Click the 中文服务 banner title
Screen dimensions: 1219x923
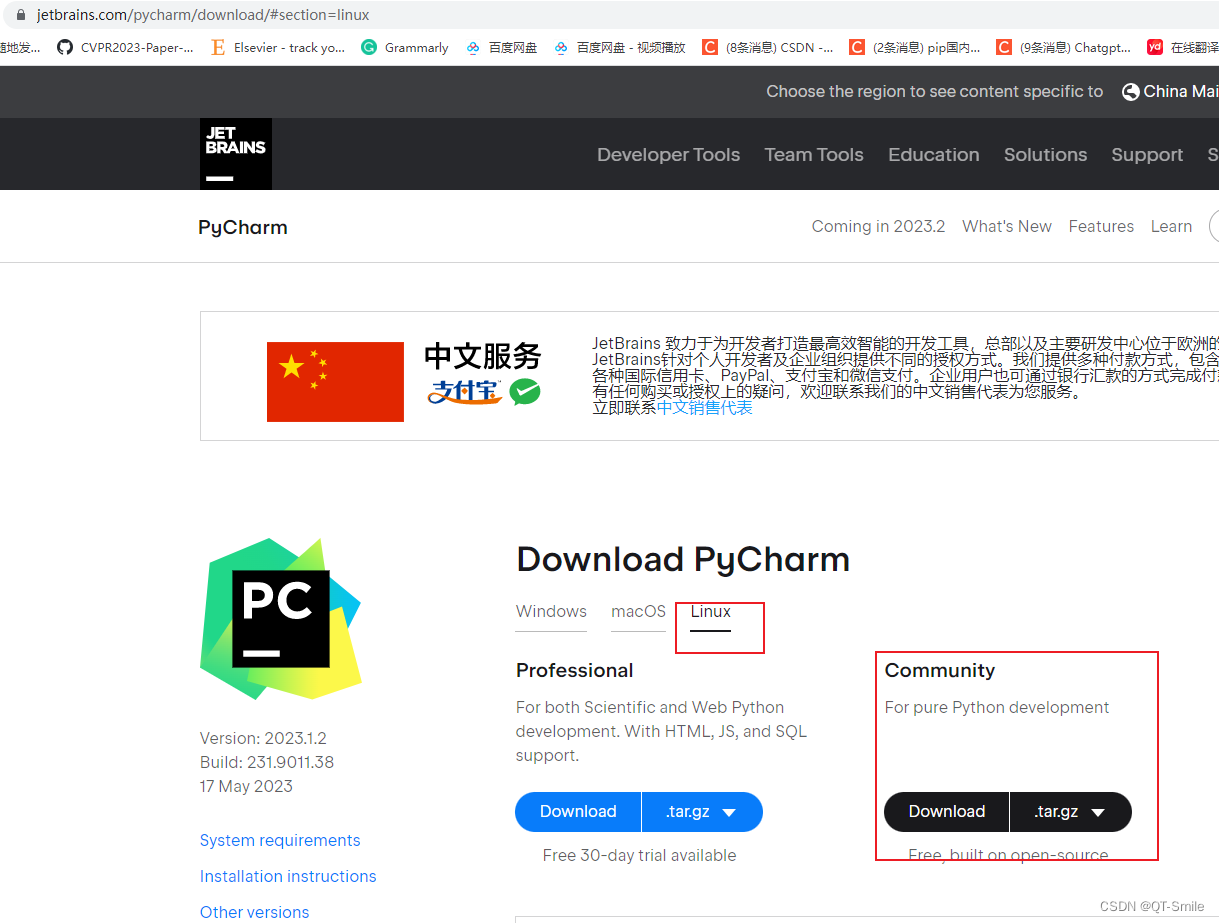click(482, 356)
